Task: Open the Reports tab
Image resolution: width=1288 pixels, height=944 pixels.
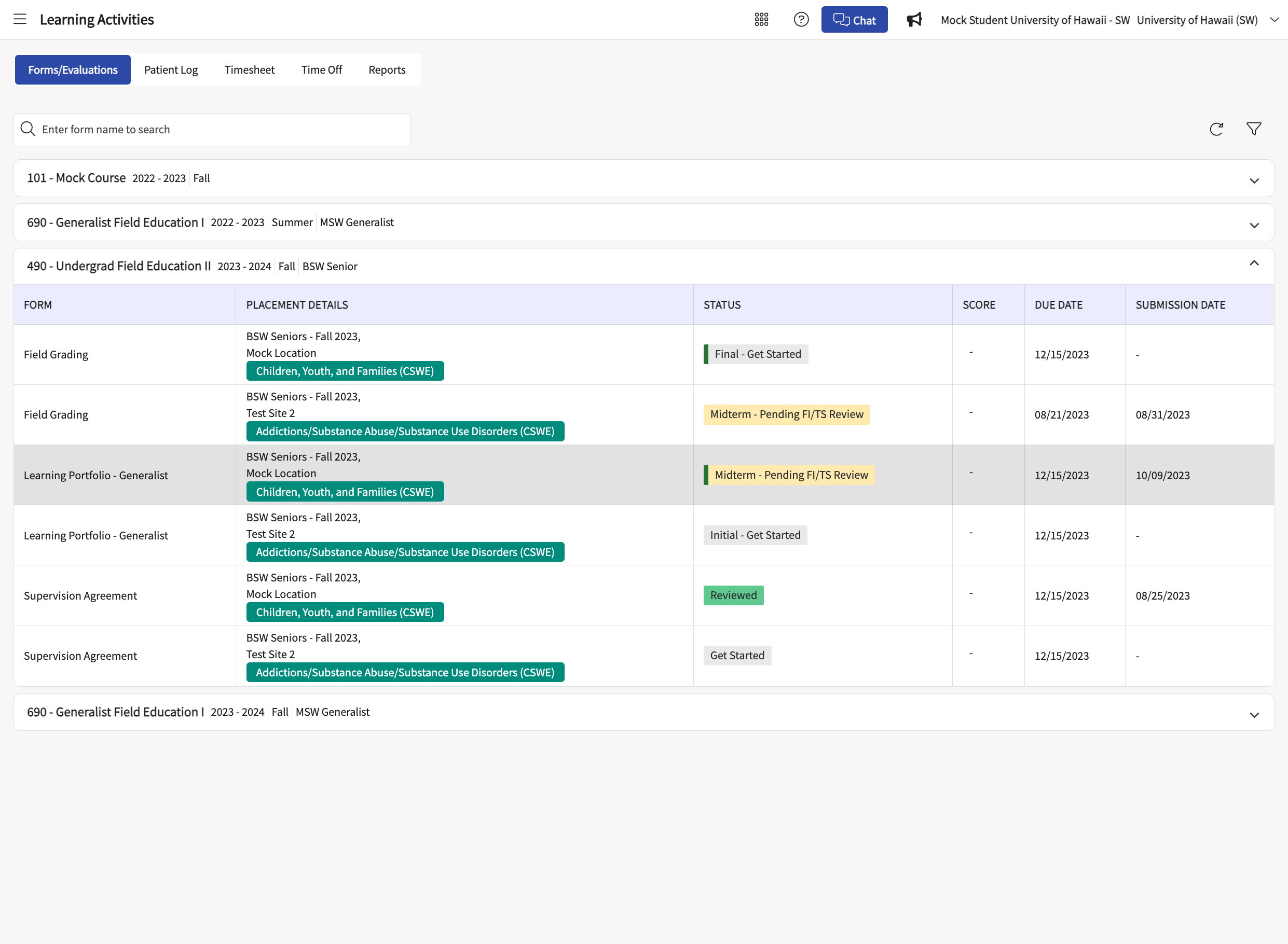Action: pos(387,70)
